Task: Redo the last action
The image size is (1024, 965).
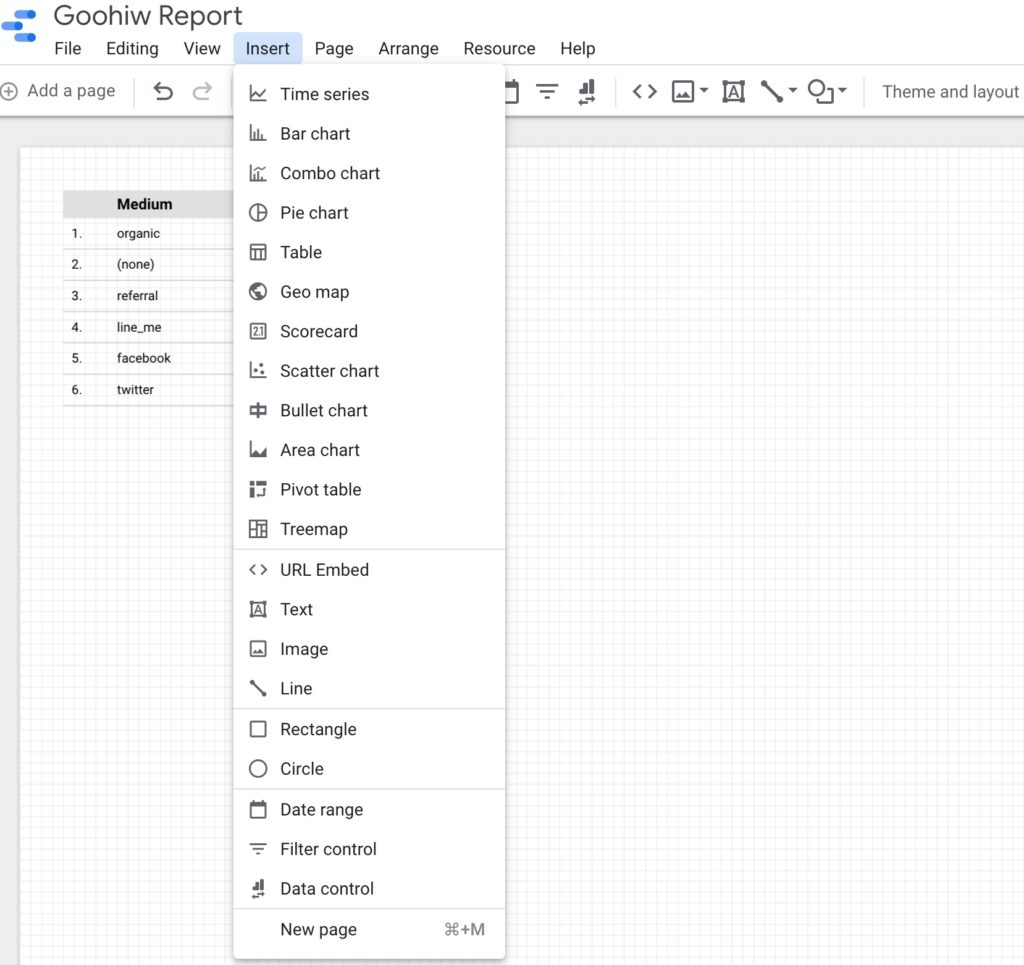Action: pos(202,90)
